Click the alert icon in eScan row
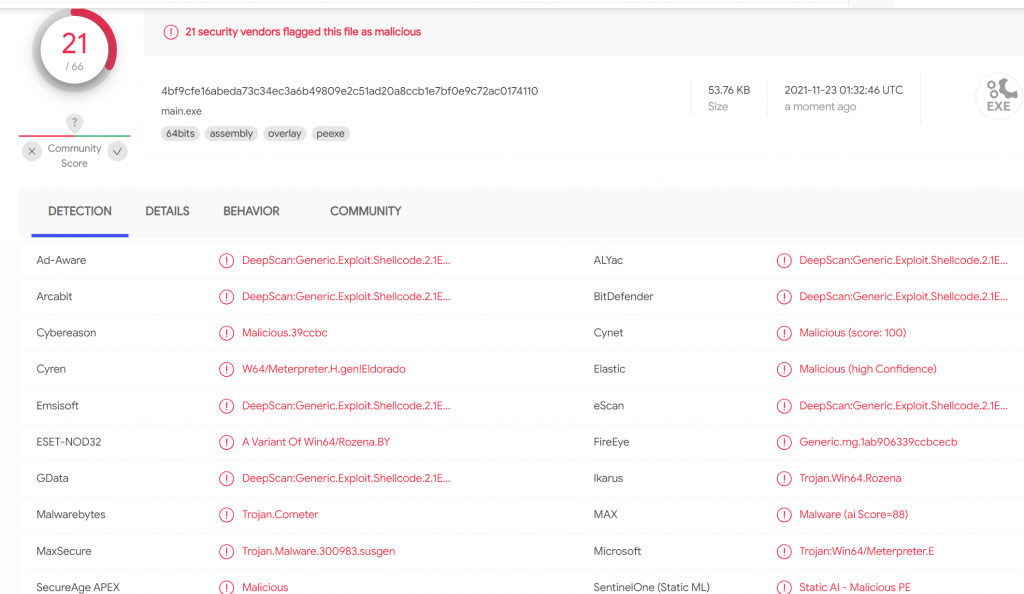 click(x=784, y=406)
